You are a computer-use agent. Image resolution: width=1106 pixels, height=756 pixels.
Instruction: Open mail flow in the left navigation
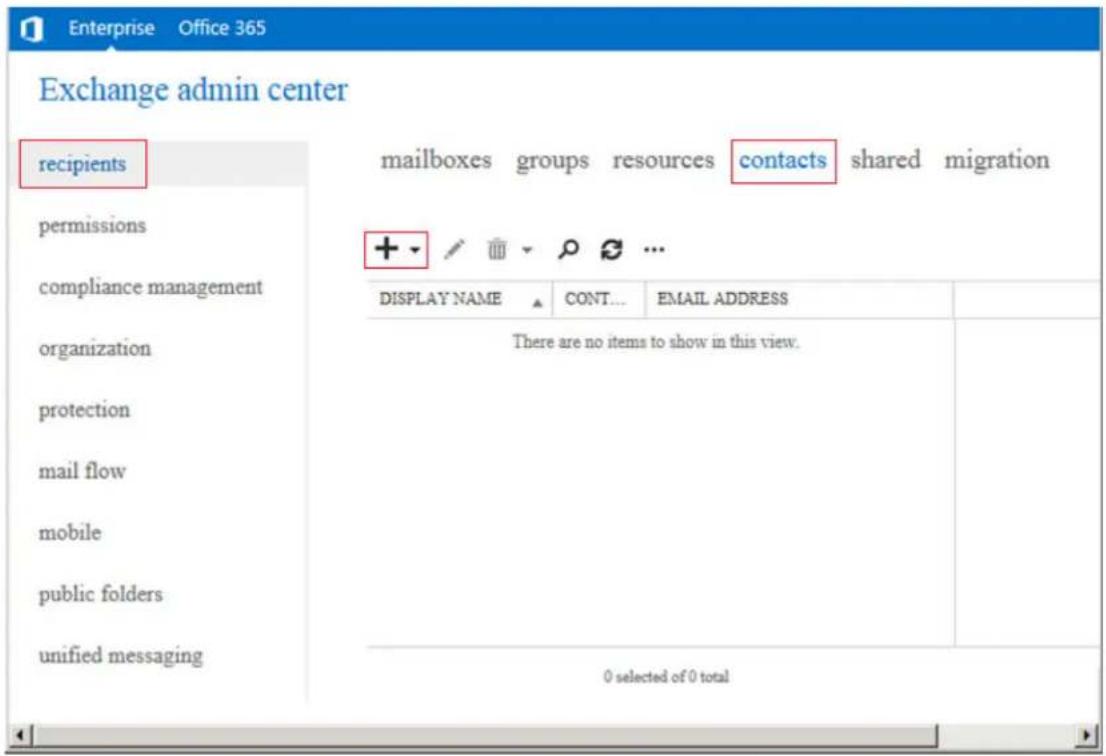point(82,470)
